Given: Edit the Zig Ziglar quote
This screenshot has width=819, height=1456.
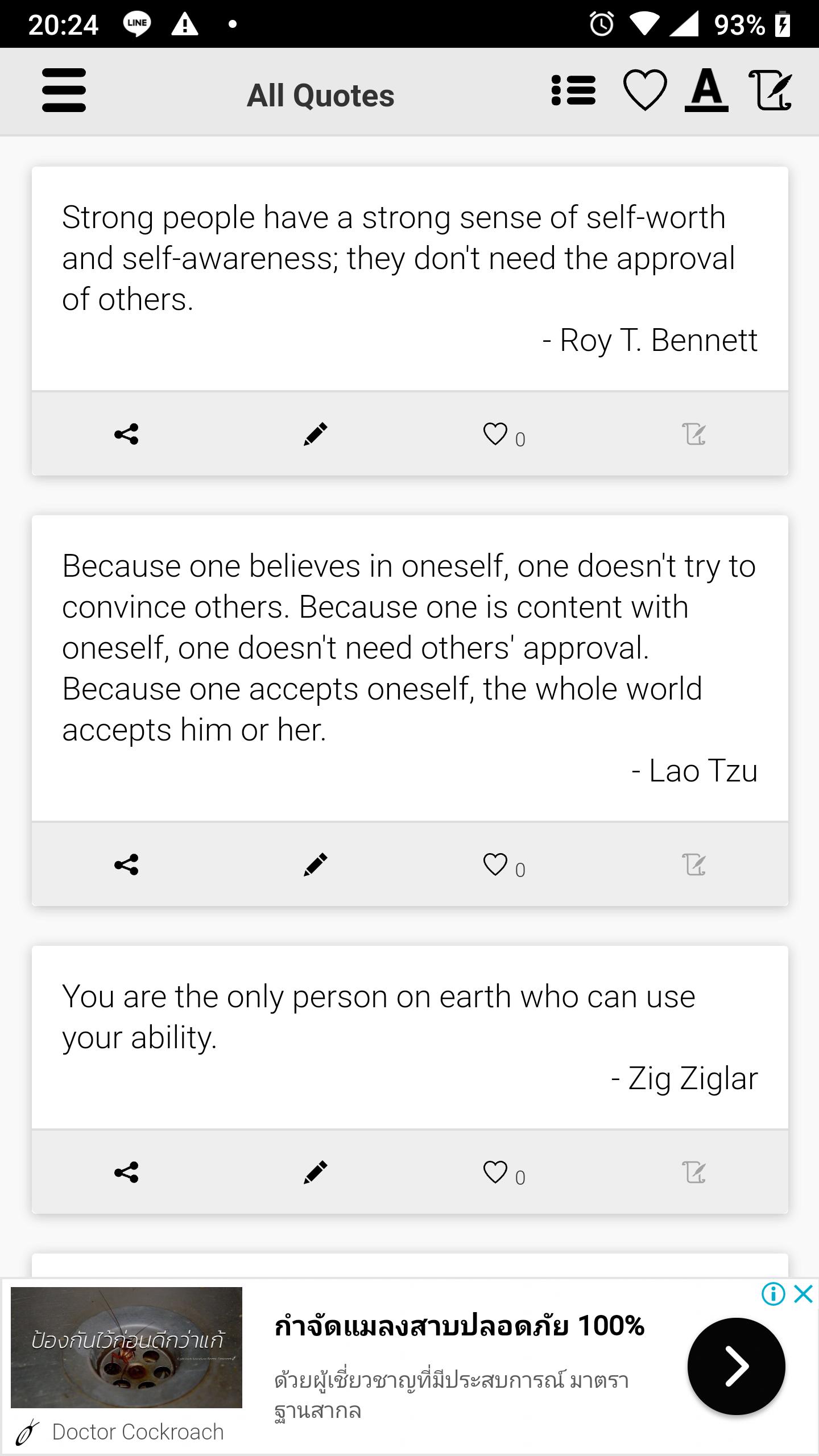Looking at the screenshot, I should pyautogui.click(x=316, y=1172).
